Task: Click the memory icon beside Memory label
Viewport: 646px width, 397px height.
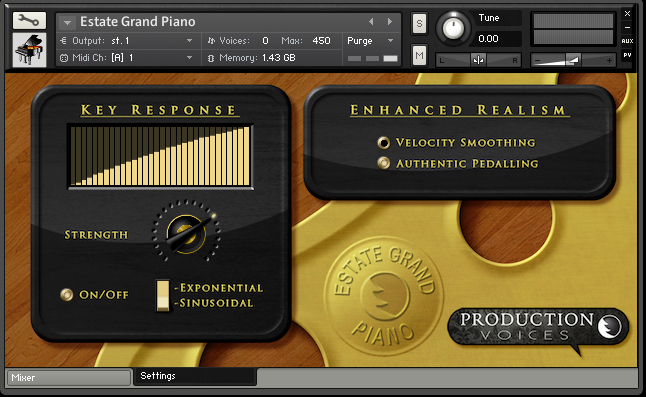Action: pyautogui.click(x=211, y=58)
